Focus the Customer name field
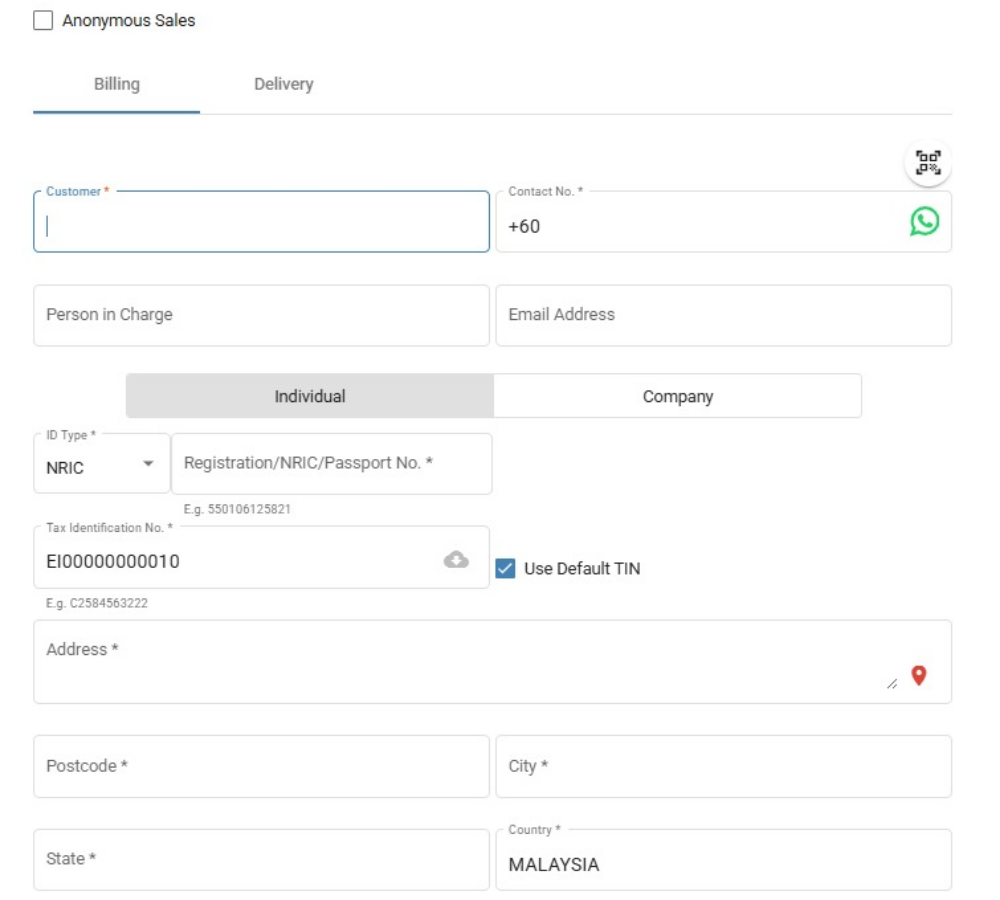The width and height of the screenshot is (1000, 900). tap(261, 224)
